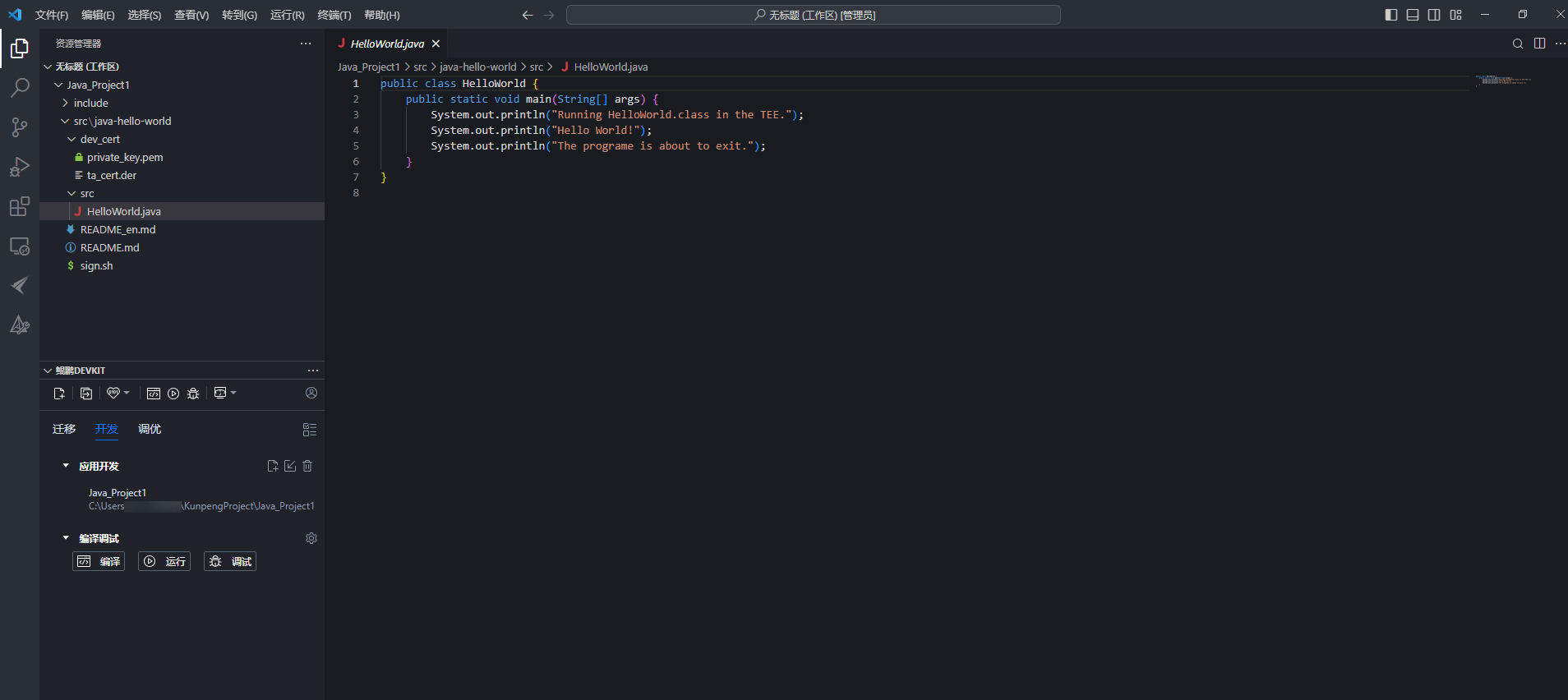This screenshot has width=1568, height=700.
Task: Open the 转到(G) menu
Action: [x=239, y=15]
